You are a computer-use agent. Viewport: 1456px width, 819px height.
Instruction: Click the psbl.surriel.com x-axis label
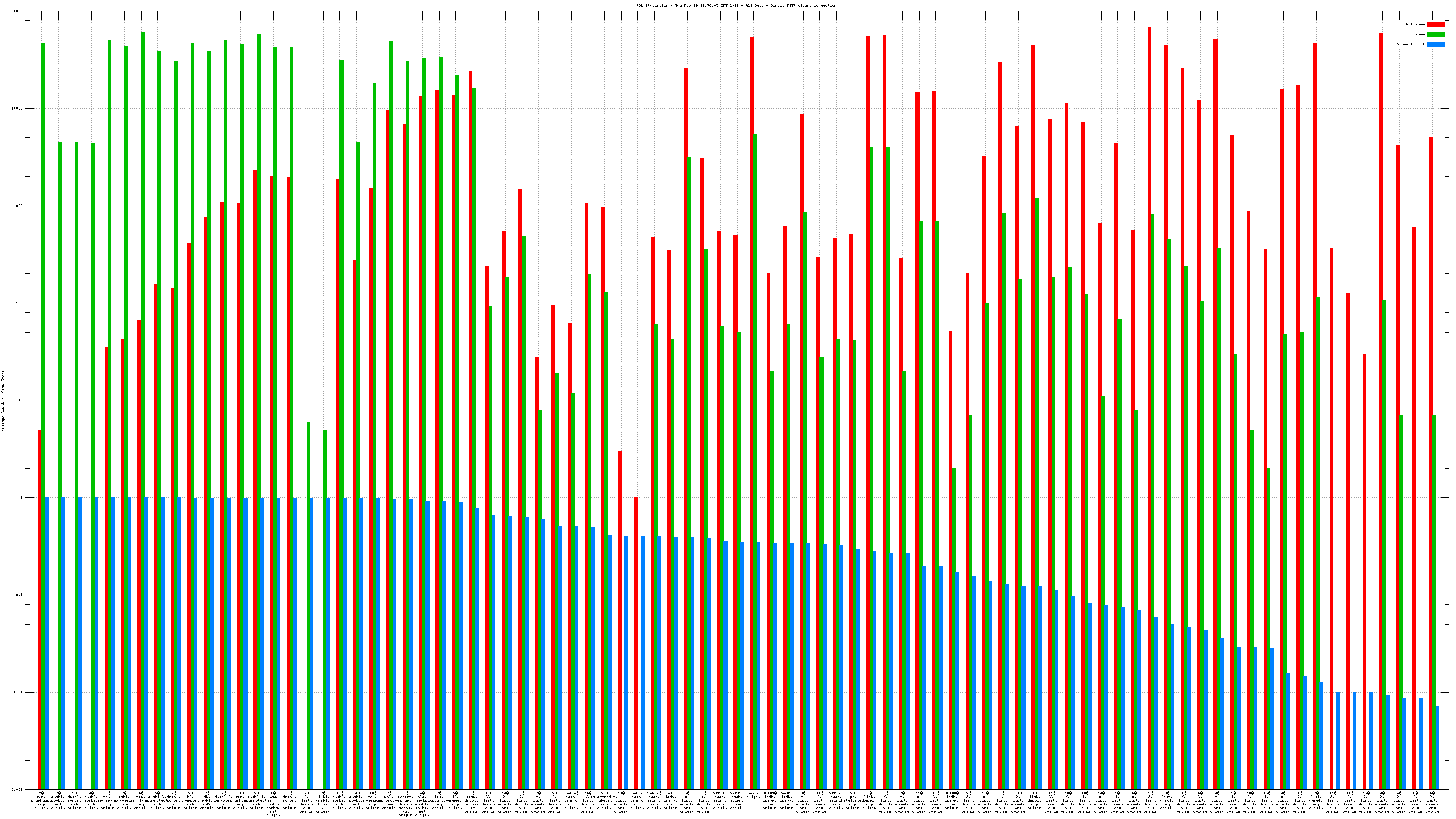click(x=124, y=800)
